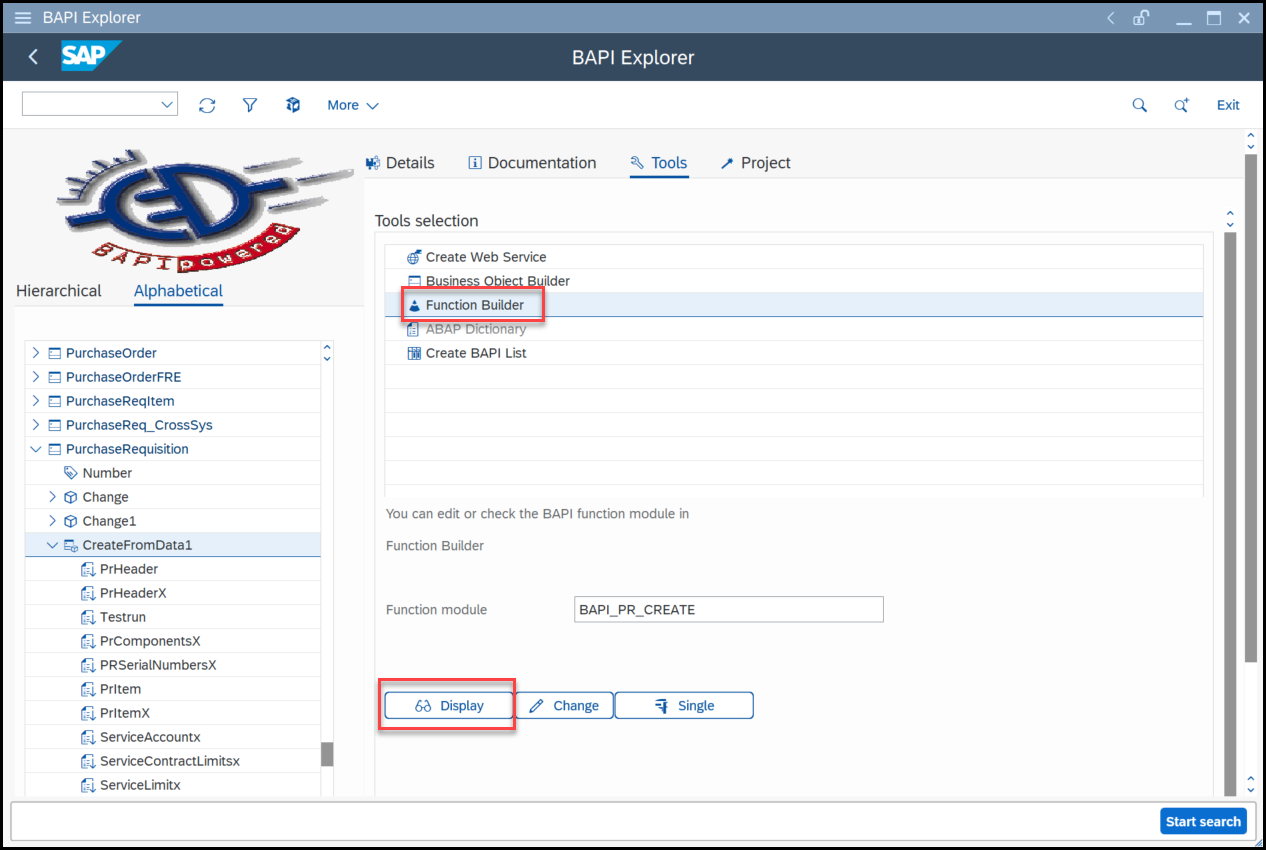Expand the PurchaseReq_CrossSys node

(36, 425)
